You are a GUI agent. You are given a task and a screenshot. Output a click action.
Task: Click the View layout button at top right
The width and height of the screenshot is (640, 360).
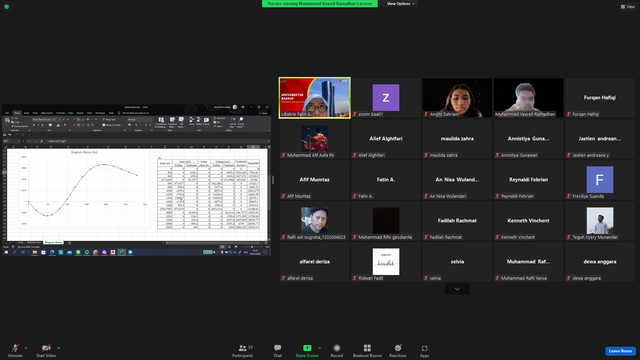click(x=628, y=7)
